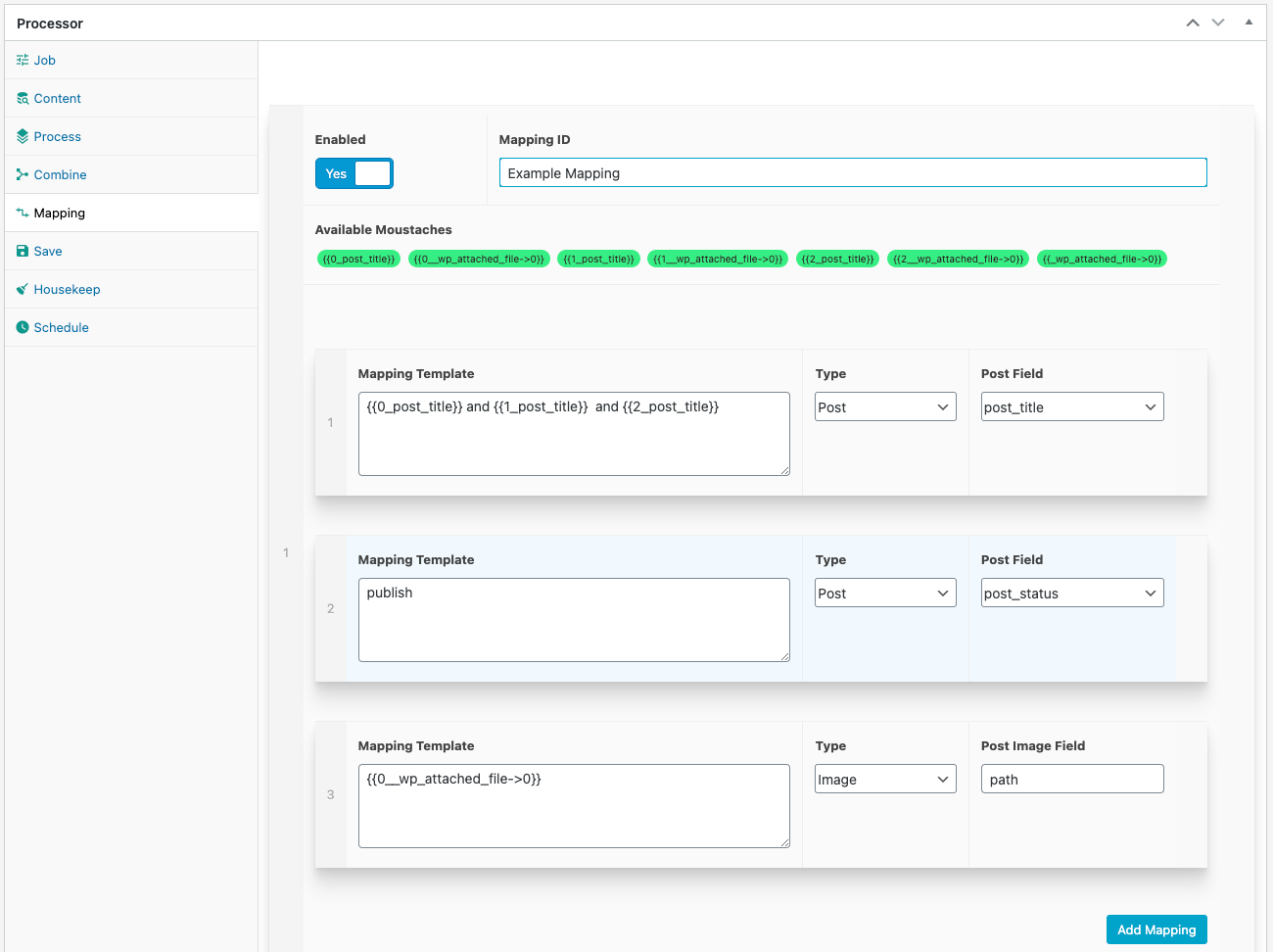
Task: Move Processor panel down with arrow
Action: tap(1218, 23)
